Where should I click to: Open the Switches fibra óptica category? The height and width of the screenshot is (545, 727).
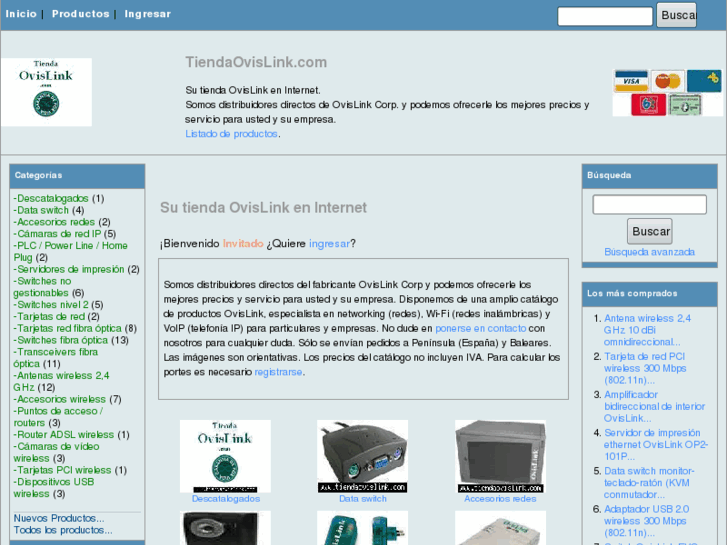pos(63,340)
